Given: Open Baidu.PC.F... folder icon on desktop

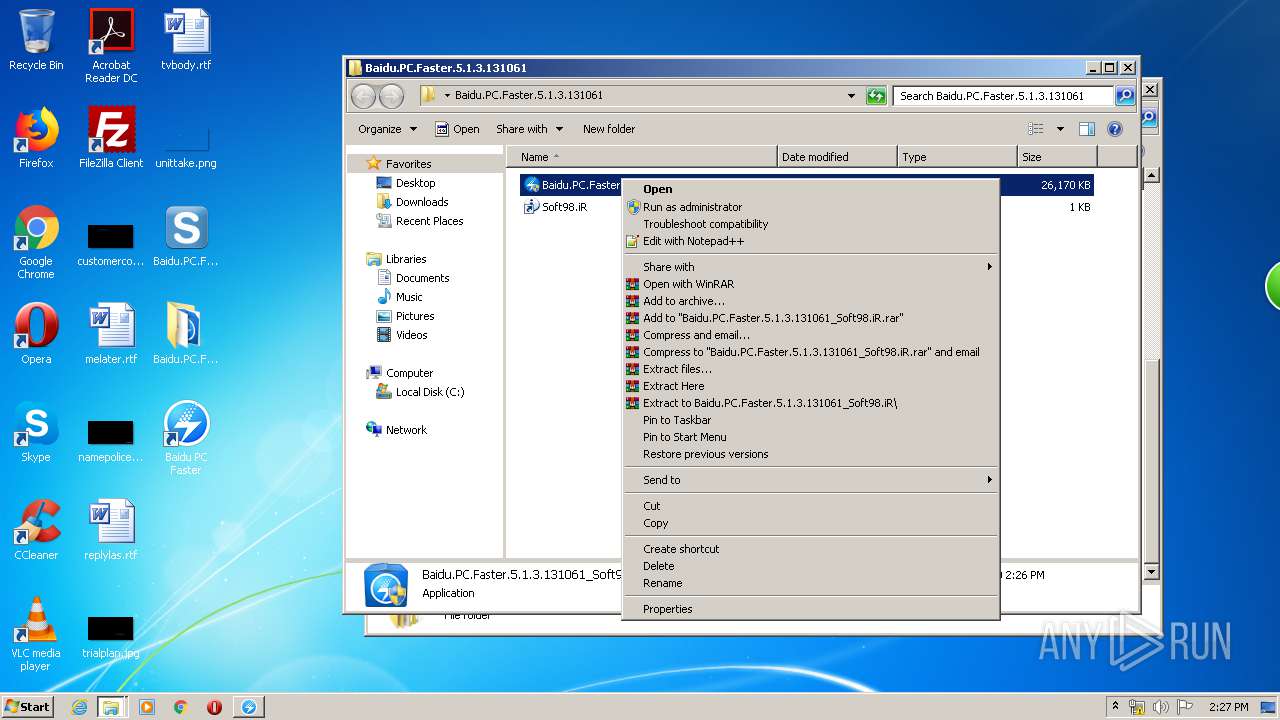Looking at the screenshot, I should click(186, 334).
